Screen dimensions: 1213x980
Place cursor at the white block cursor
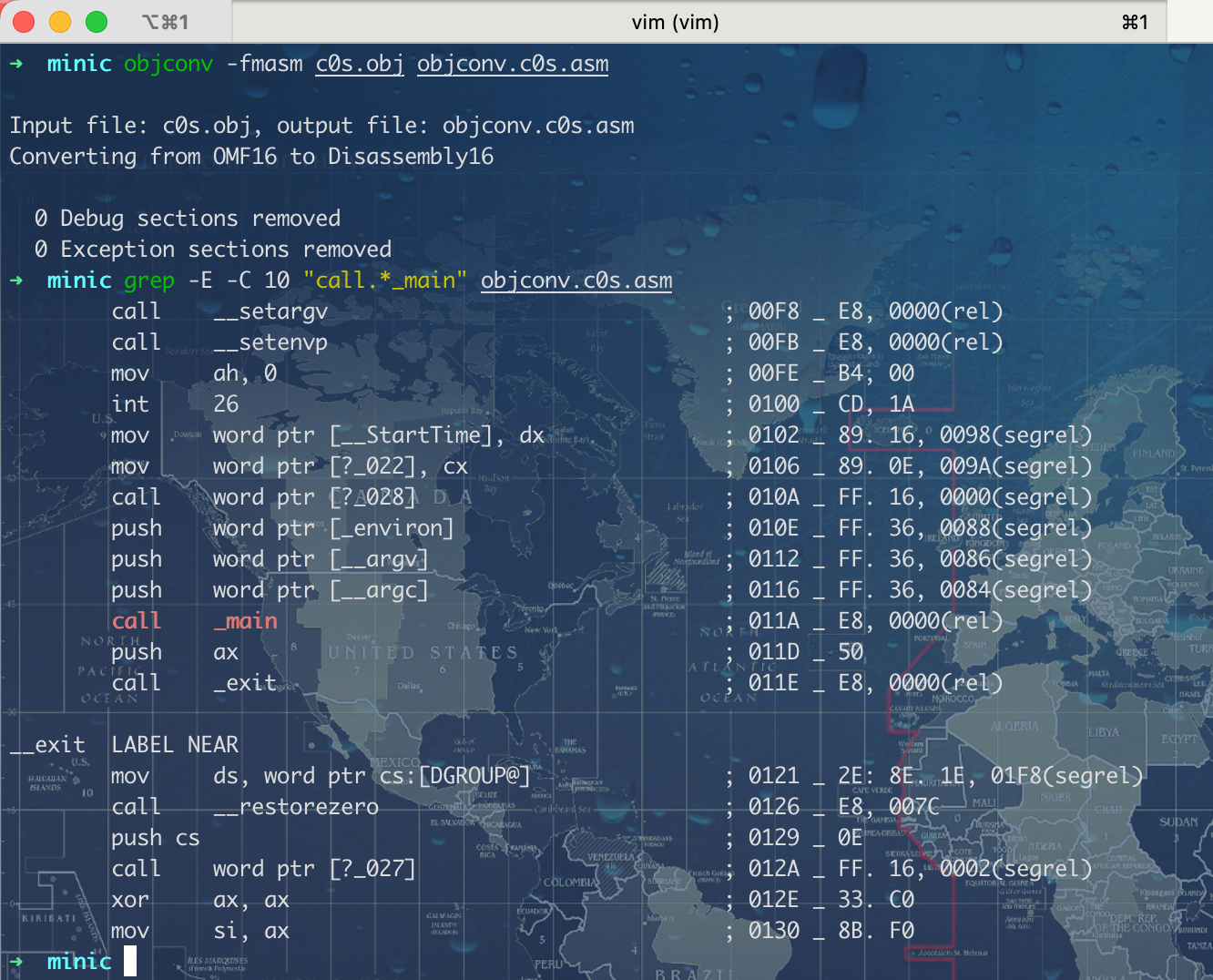(130, 962)
